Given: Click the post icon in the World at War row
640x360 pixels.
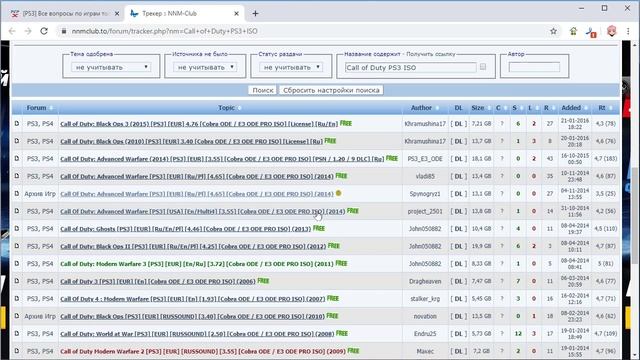Looking at the screenshot, I should pyautogui.click(x=17, y=333).
